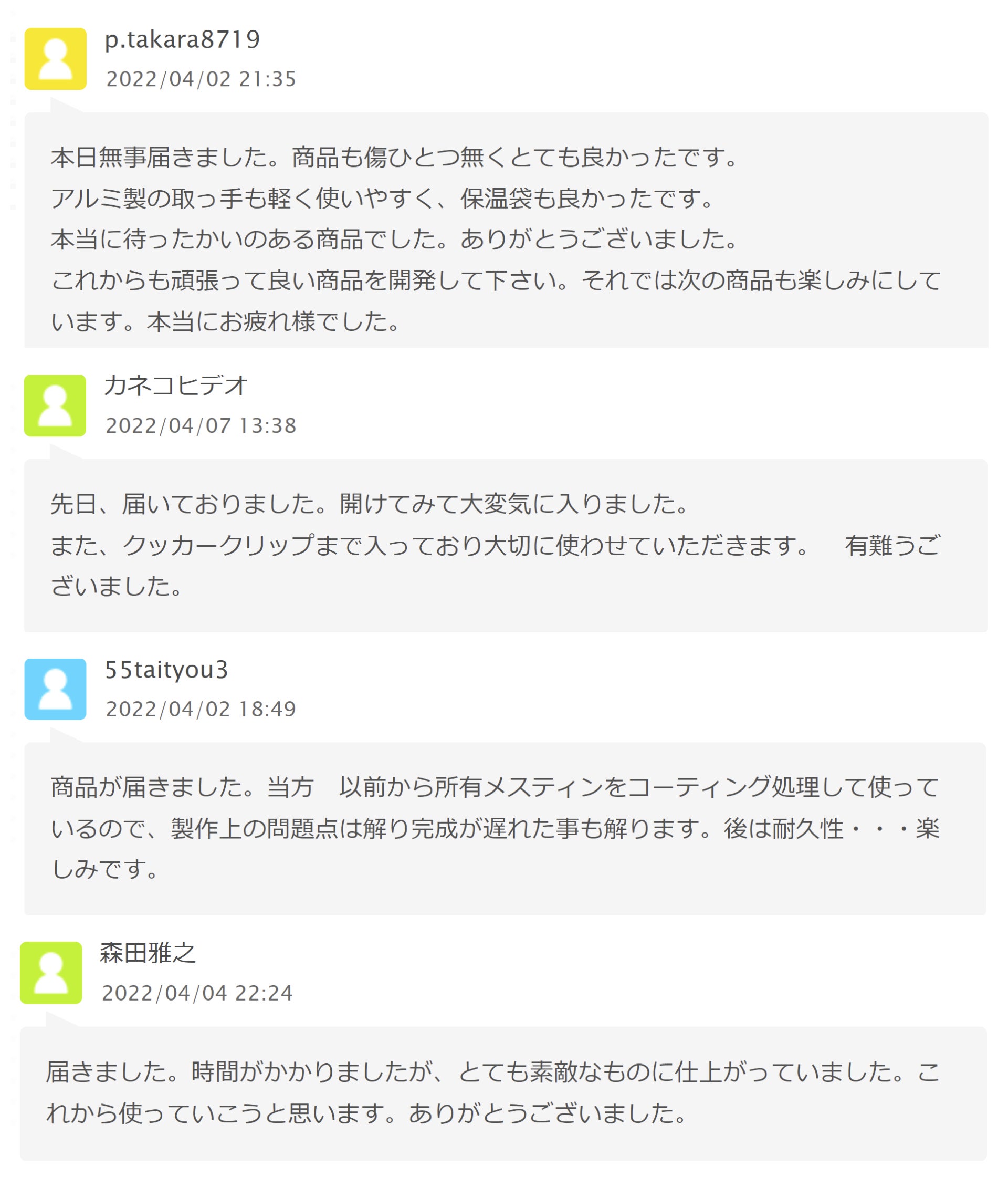Click the 2022/04/02 21:35 timestamp
The image size is (1008, 1187).
pyautogui.click(x=201, y=79)
